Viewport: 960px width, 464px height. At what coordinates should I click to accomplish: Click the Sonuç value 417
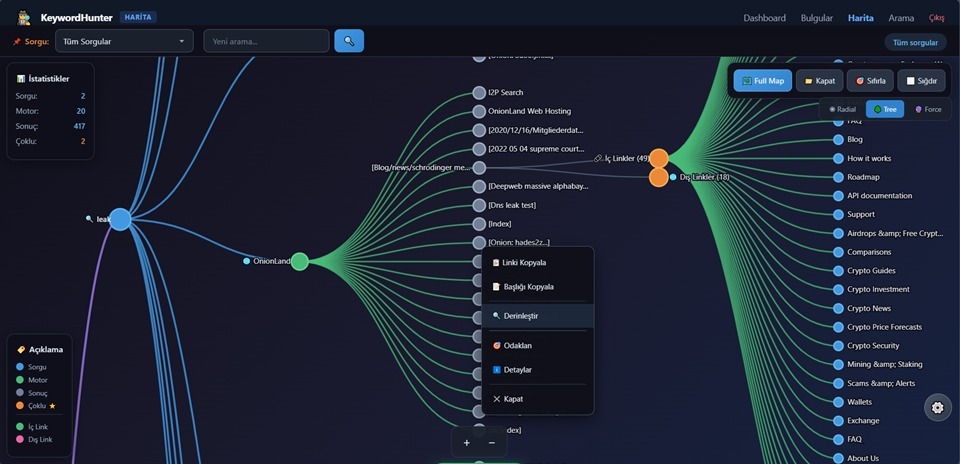tap(79, 126)
